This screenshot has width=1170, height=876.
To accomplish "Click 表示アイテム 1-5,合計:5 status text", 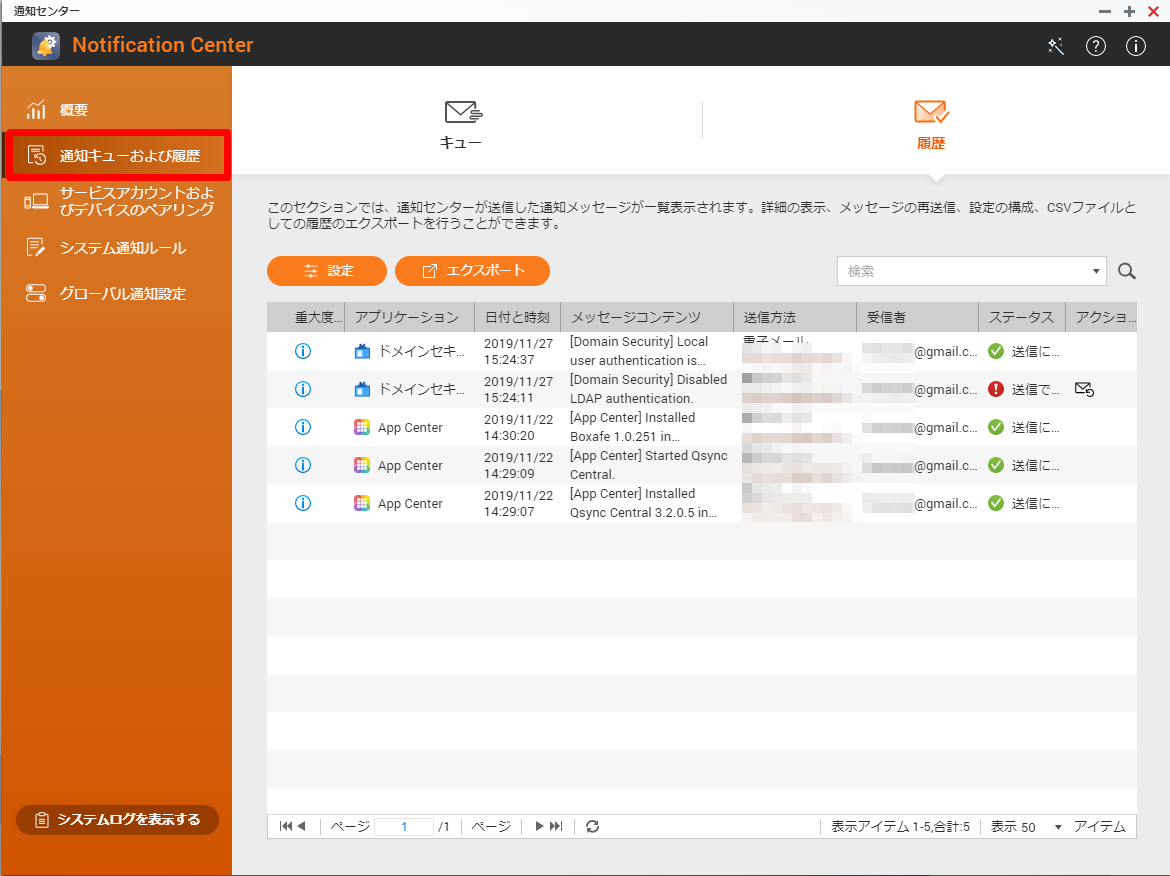I will 901,827.
